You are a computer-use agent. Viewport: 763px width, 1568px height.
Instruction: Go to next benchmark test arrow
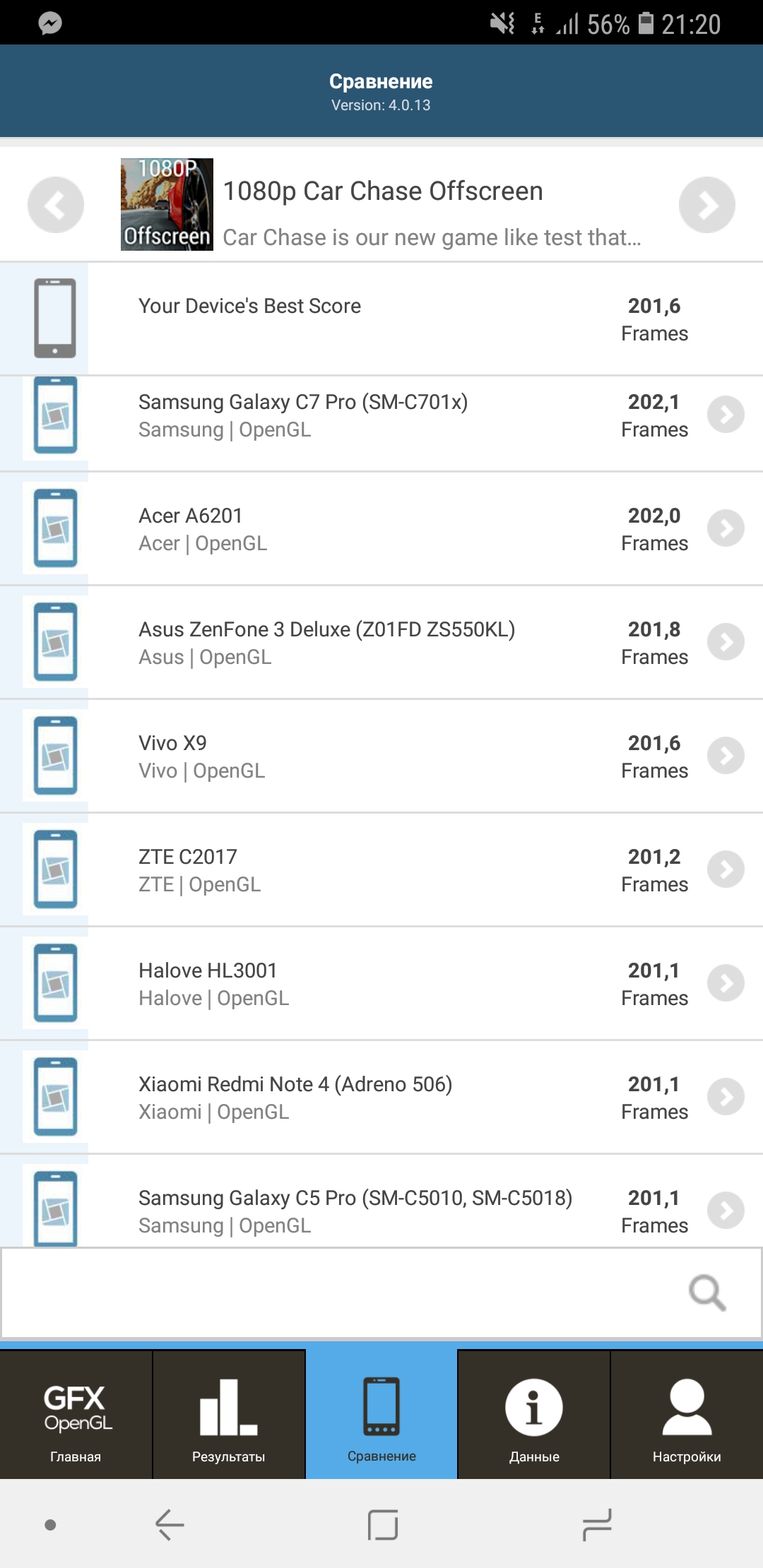[706, 205]
